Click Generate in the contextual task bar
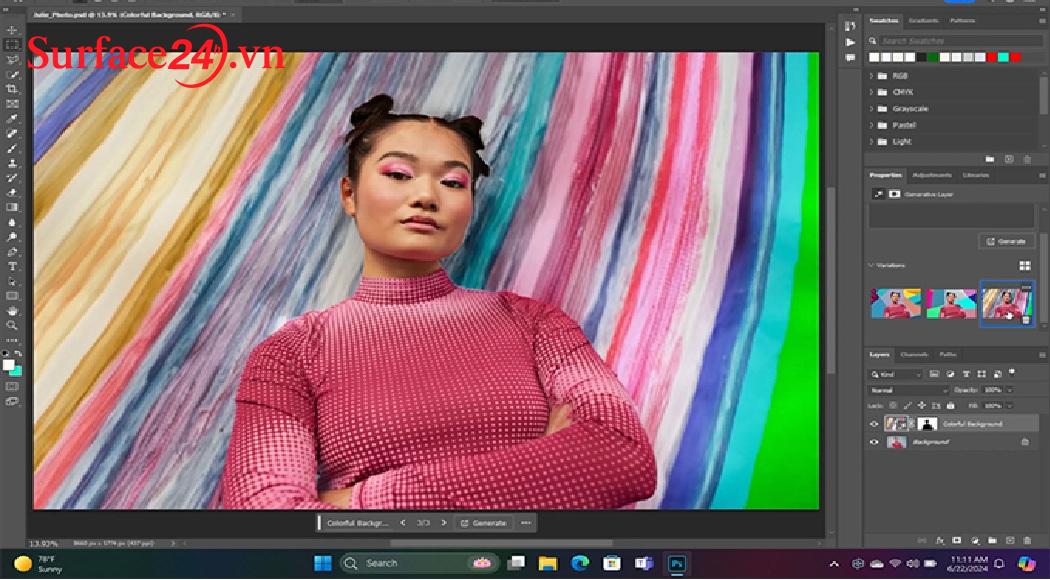This screenshot has width=1050, height=580. 483,523
